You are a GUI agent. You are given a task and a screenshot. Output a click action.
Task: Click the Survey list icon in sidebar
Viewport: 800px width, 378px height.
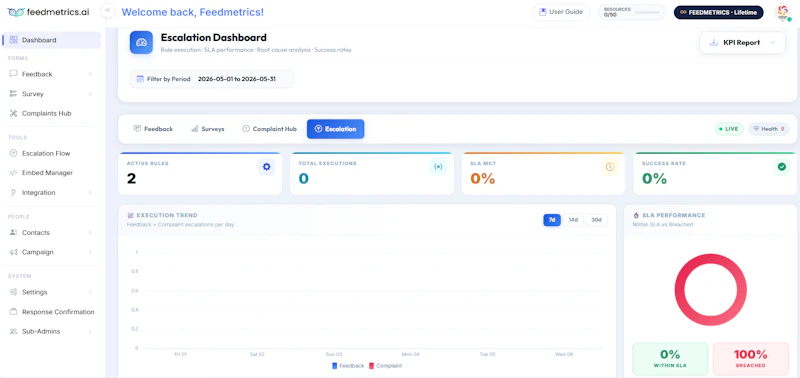(13, 94)
